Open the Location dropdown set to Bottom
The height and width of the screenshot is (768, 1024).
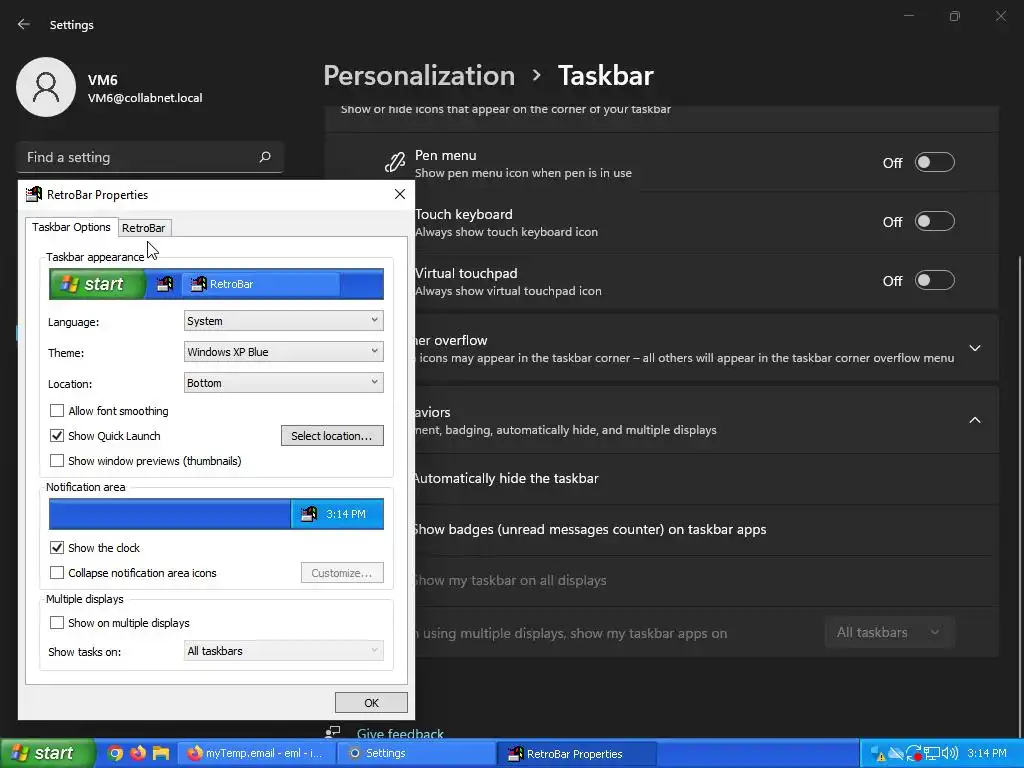pos(283,383)
